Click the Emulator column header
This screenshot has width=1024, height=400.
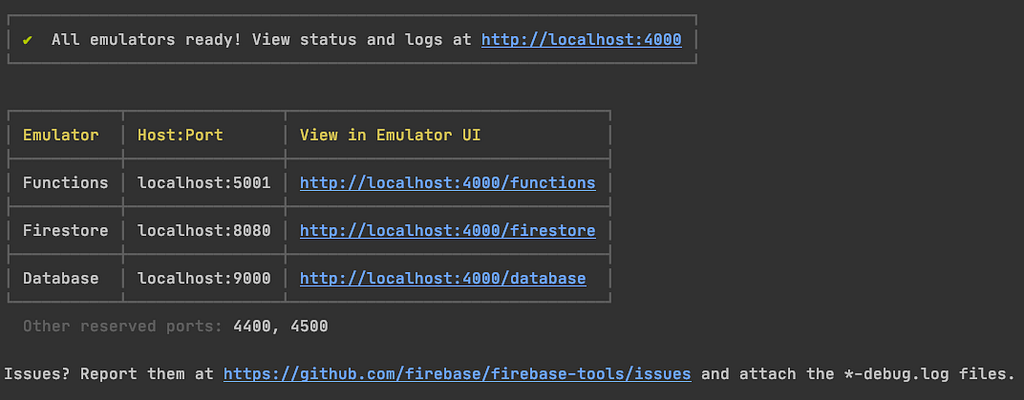(x=61, y=135)
